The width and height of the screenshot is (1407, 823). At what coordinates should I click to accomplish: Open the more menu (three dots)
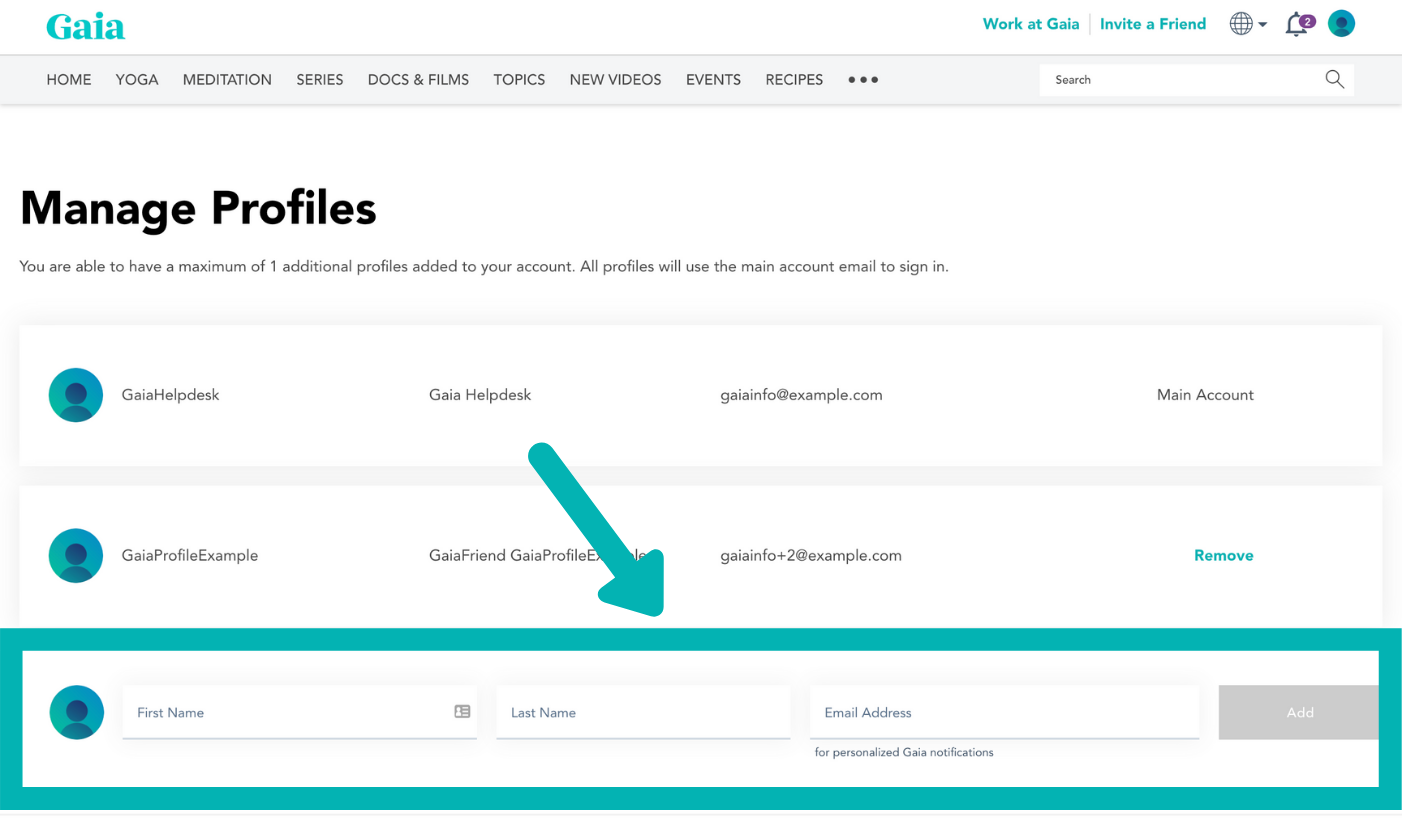click(862, 80)
